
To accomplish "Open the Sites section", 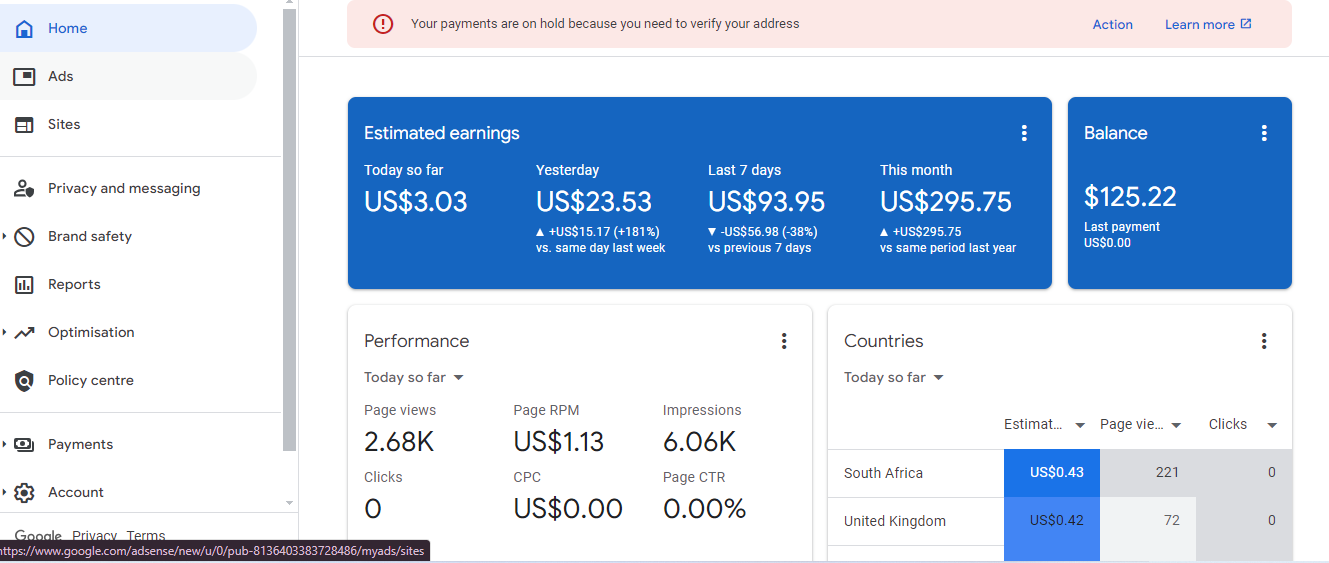I will coord(128,124).
